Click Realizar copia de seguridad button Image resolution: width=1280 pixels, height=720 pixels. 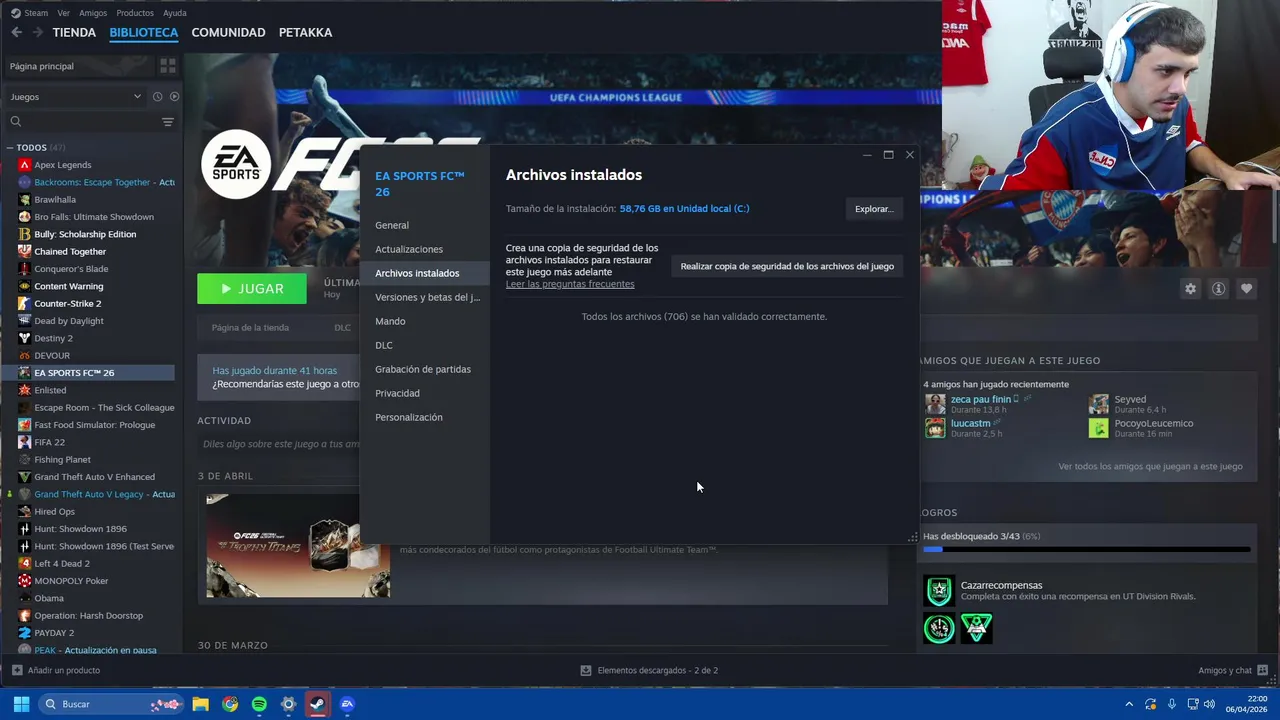point(787,266)
